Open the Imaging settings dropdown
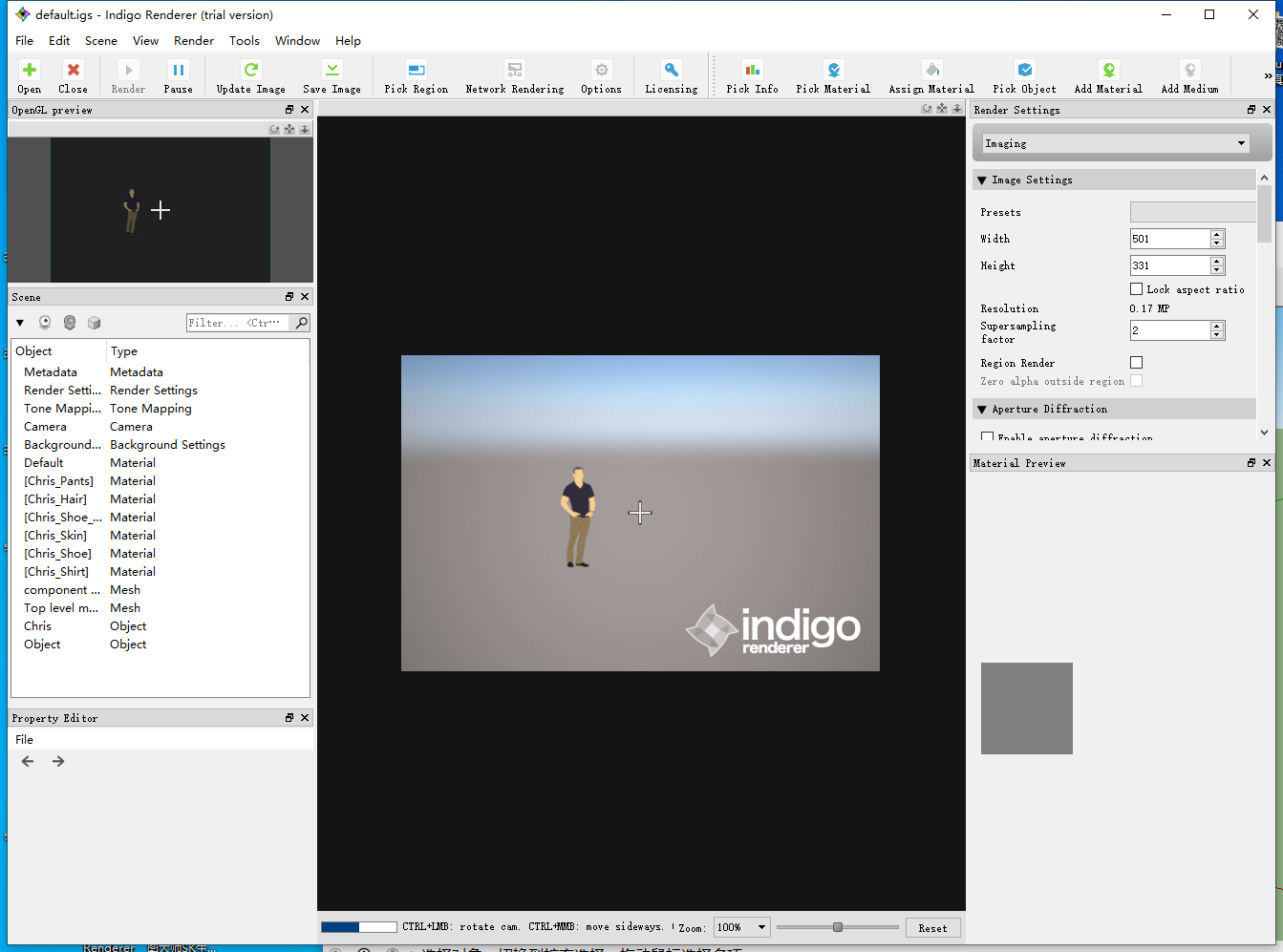This screenshot has width=1283, height=952. click(x=1115, y=143)
